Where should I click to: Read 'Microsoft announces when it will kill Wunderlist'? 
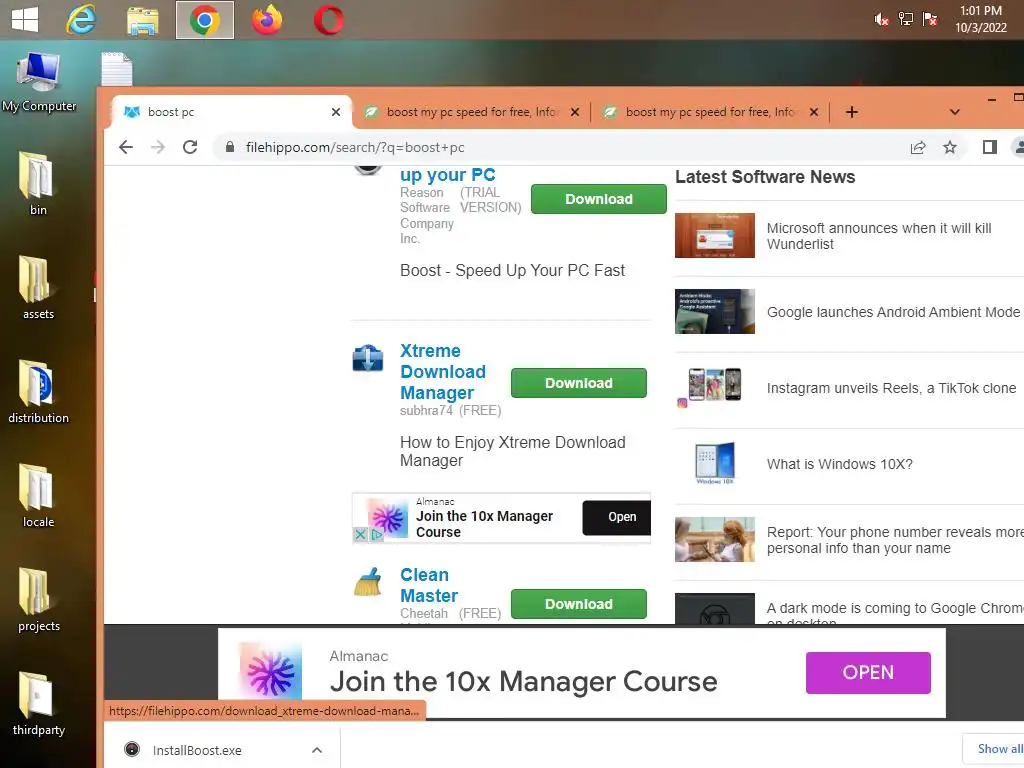878,236
